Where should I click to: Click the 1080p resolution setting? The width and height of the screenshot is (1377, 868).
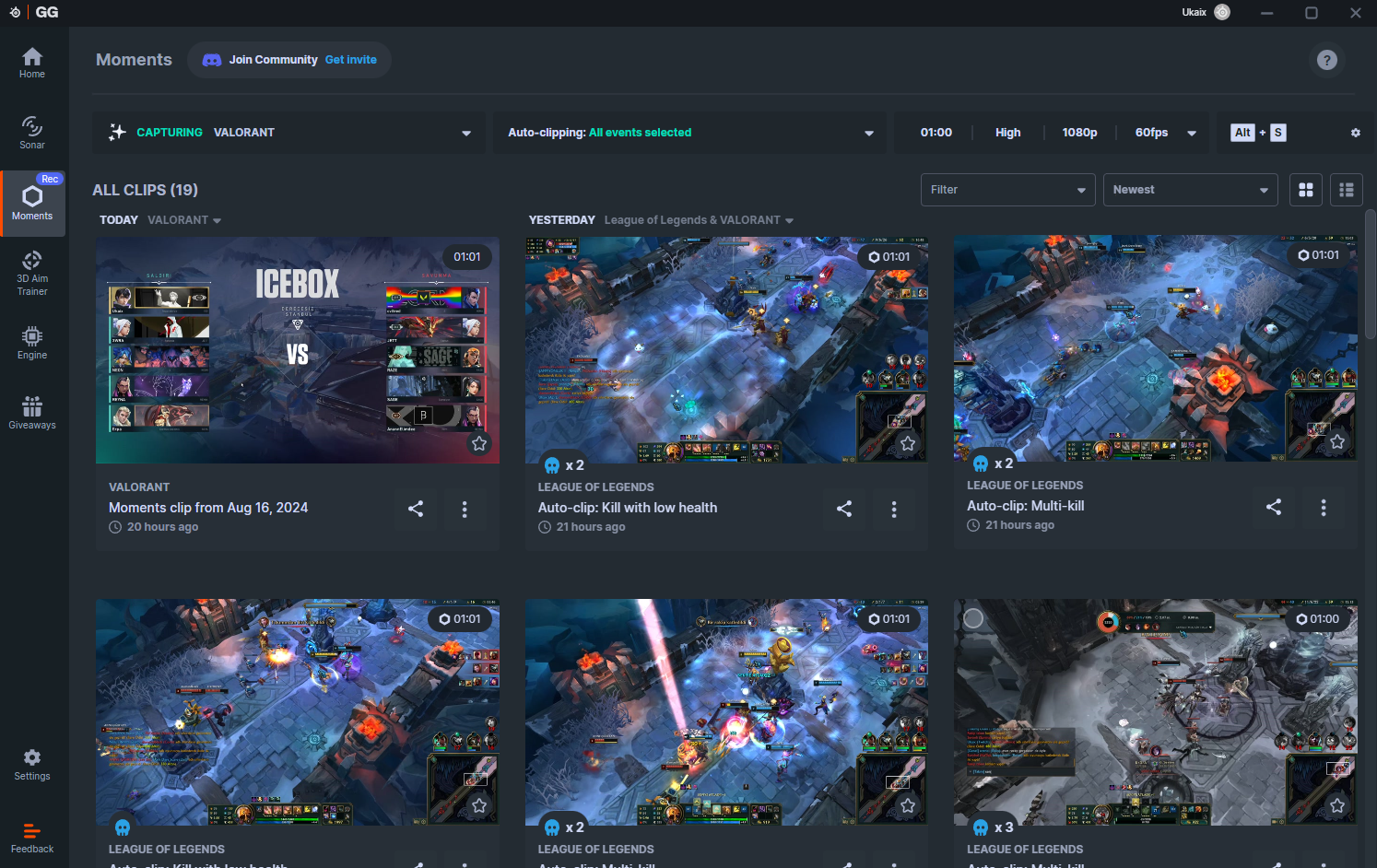[1079, 133]
